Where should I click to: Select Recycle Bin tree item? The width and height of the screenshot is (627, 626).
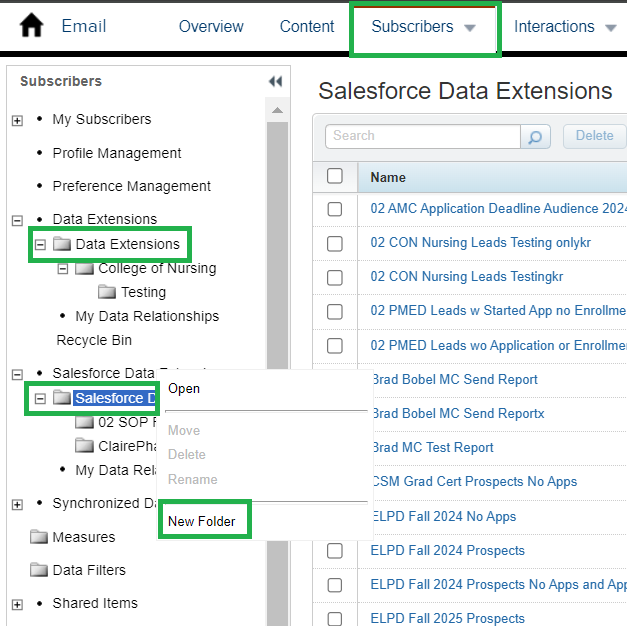(x=94, y=340)
